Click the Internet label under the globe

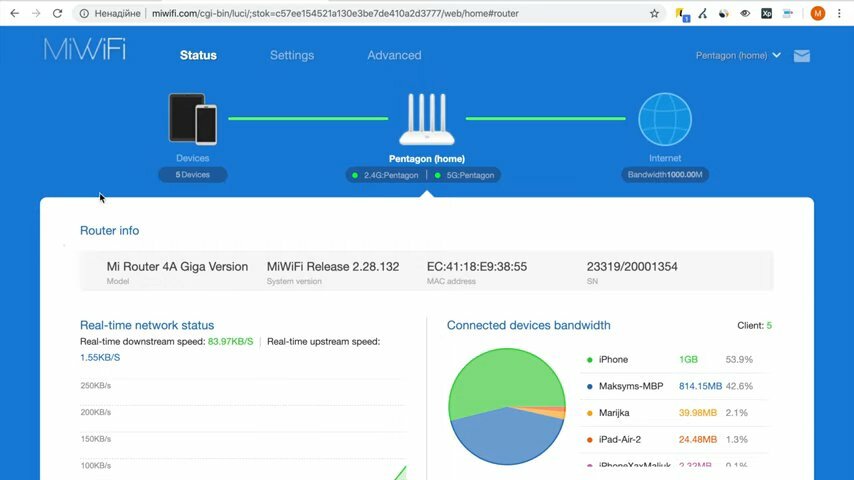(x=665, y=158)
